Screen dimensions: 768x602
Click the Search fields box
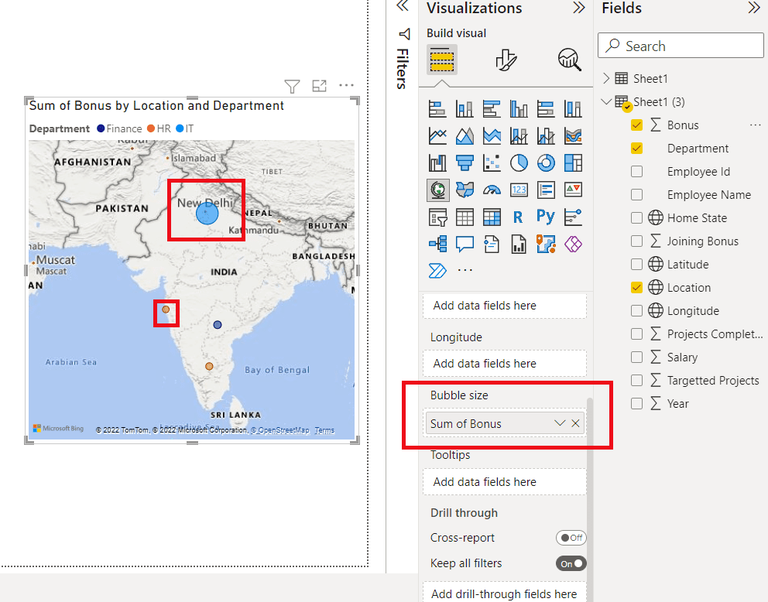[680, 46]
